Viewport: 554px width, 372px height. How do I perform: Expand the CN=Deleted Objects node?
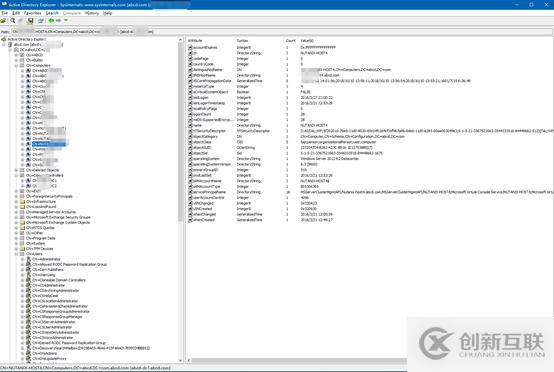pyautogui.click(x=16, y=170)
